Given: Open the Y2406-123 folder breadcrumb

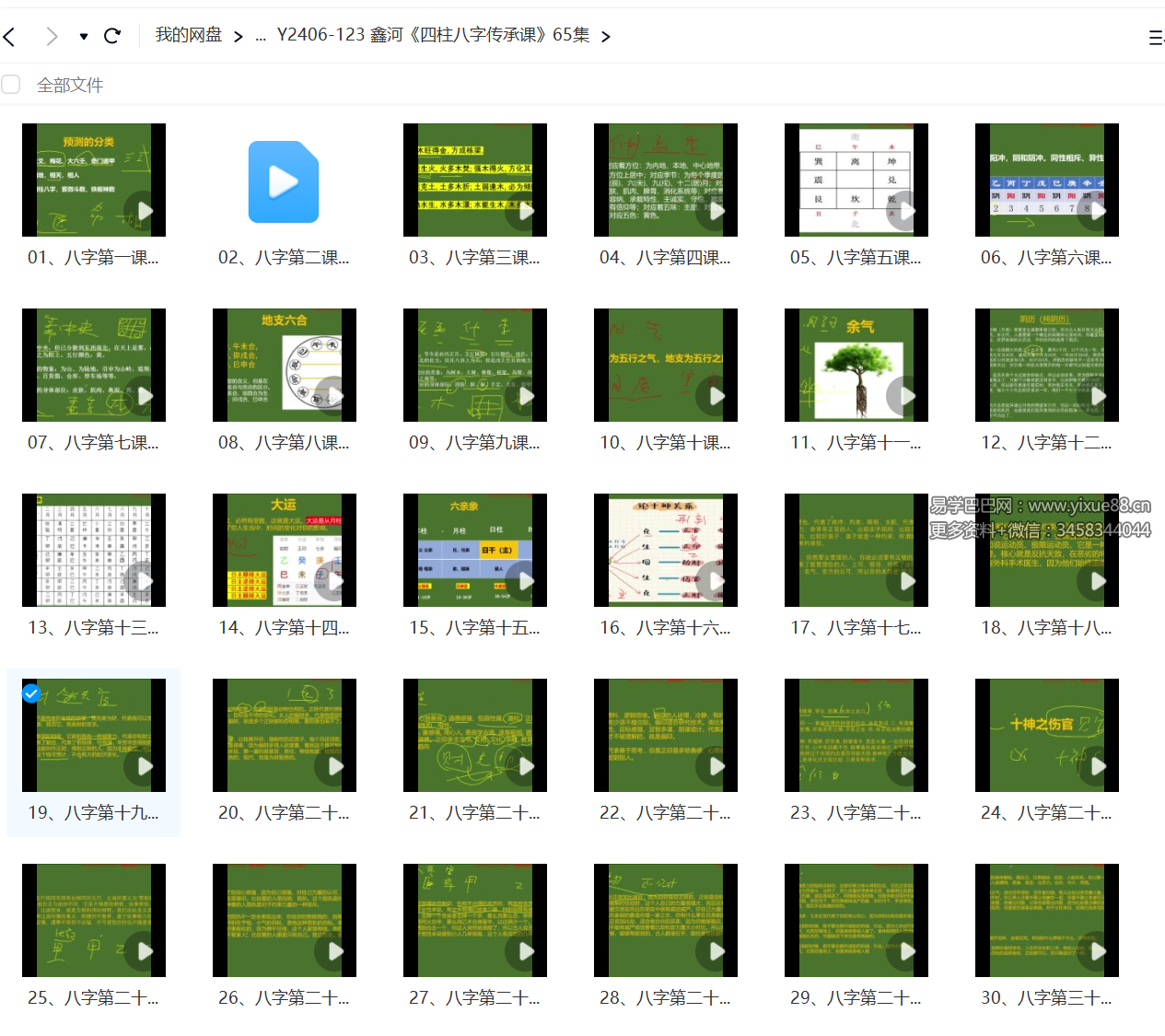Looking at the screenshot, I should 433,35.
